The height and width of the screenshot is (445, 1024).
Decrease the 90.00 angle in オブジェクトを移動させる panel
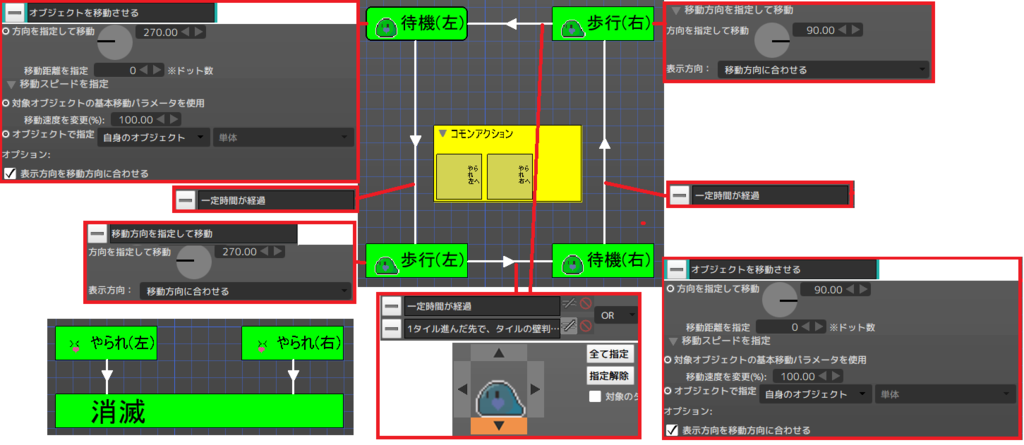pos(848,289)
